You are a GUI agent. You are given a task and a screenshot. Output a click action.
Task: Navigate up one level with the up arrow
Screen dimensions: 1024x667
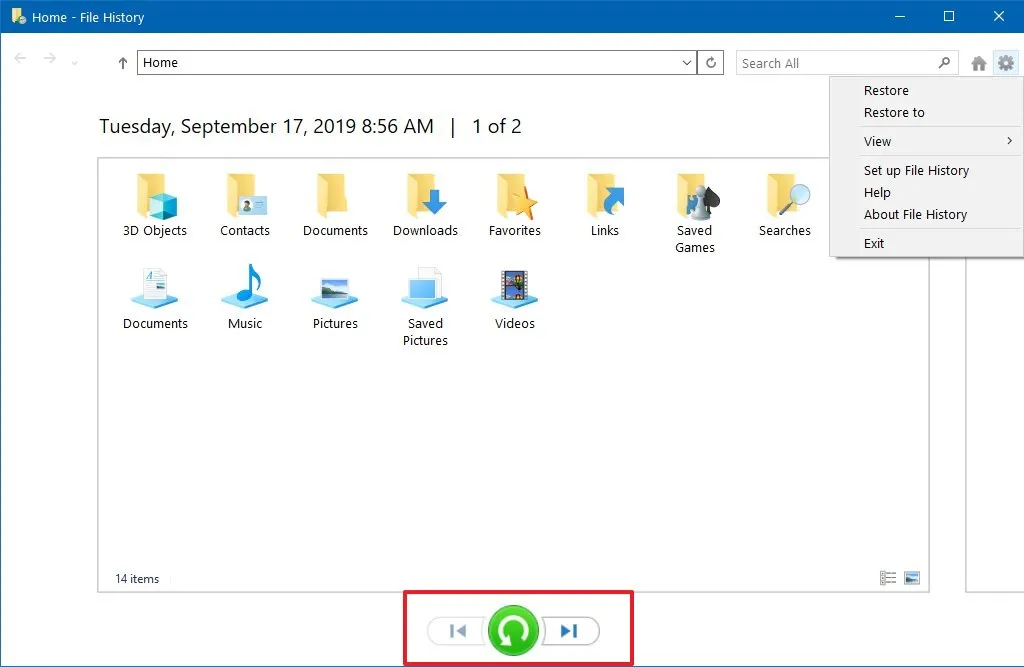[x=122, y=62]
